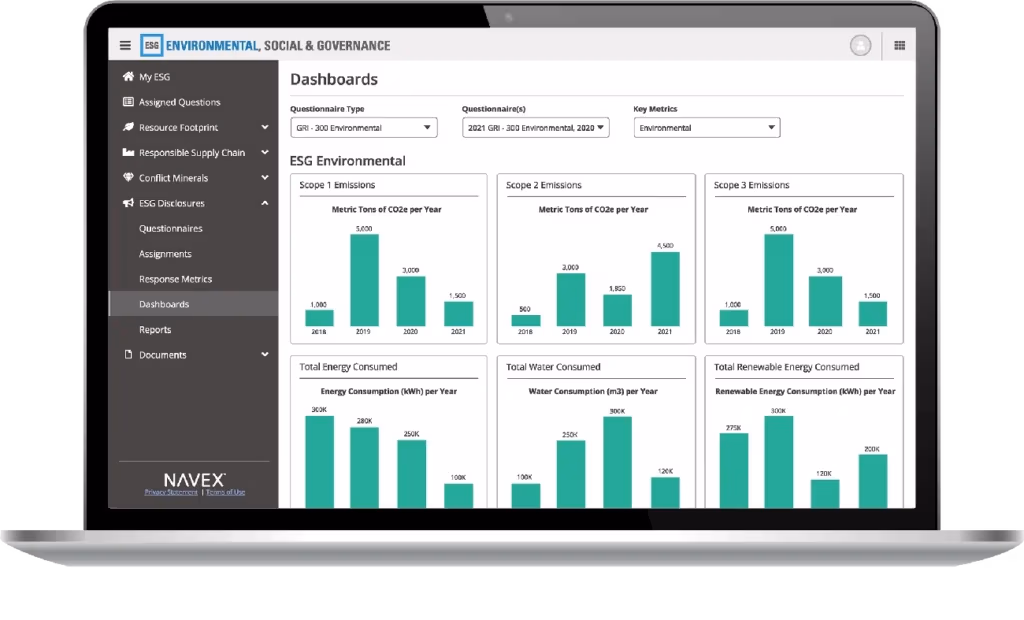Screen dimensions: 1024x620
Task: Click Total Energy Consumed 300K bar
Action: click(319, 462)
